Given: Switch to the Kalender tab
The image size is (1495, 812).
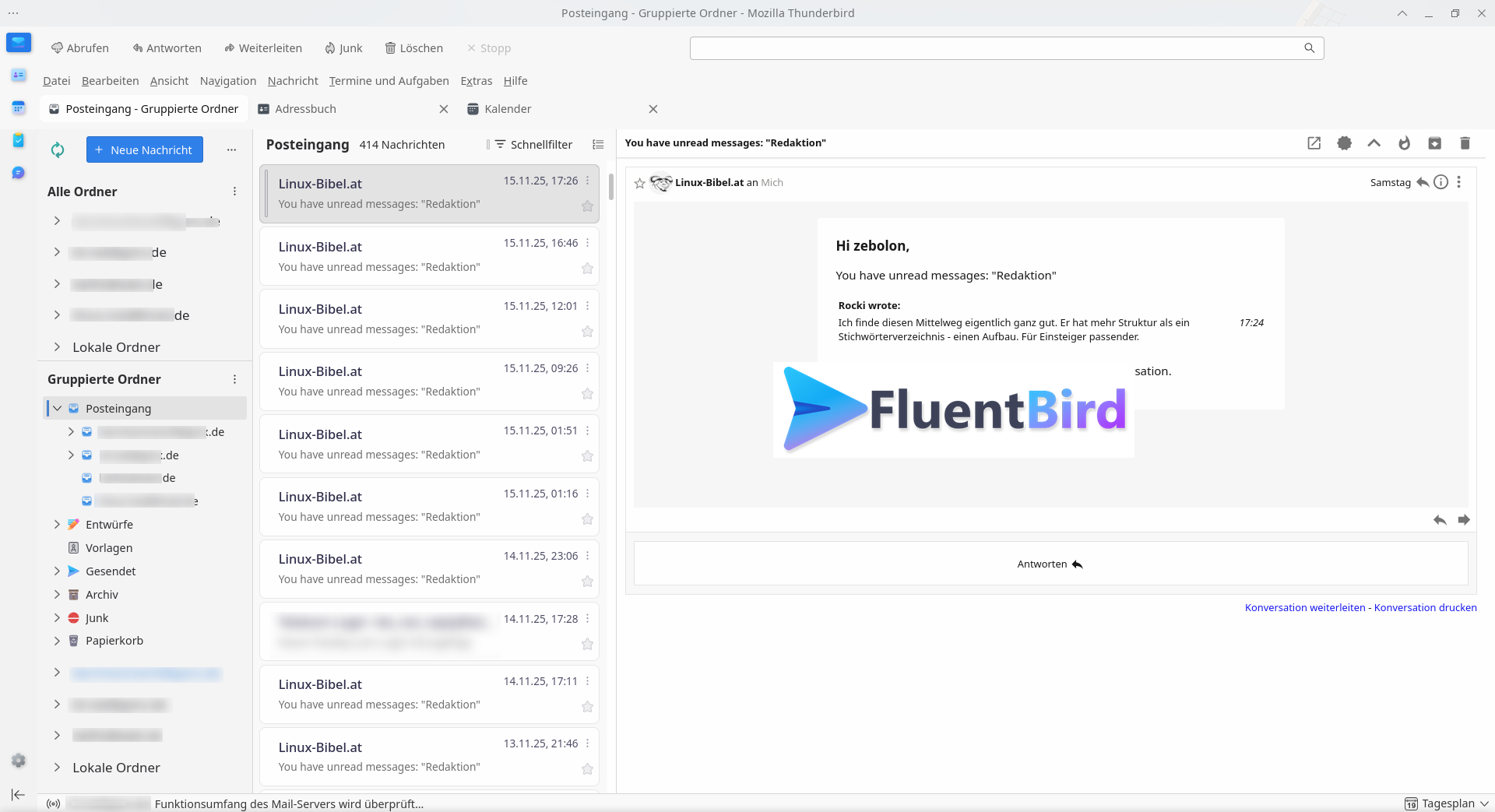Looking at the screenshot, I should pos(508,109).
